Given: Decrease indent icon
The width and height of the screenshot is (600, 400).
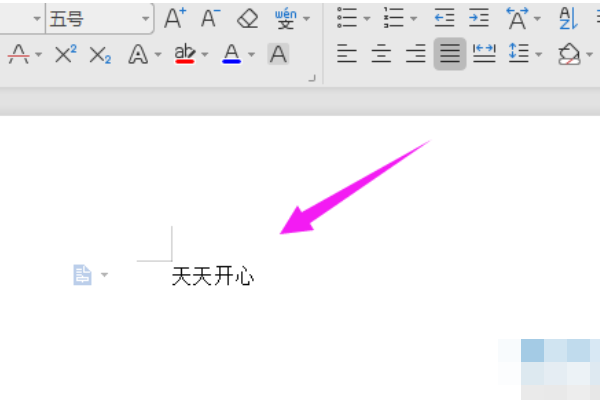Looking at the screenshot, I should coord(444,18).
